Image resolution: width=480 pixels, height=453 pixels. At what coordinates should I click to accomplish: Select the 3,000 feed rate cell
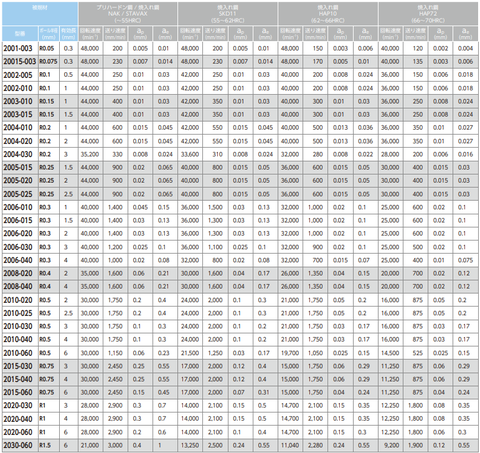(115, 445)
